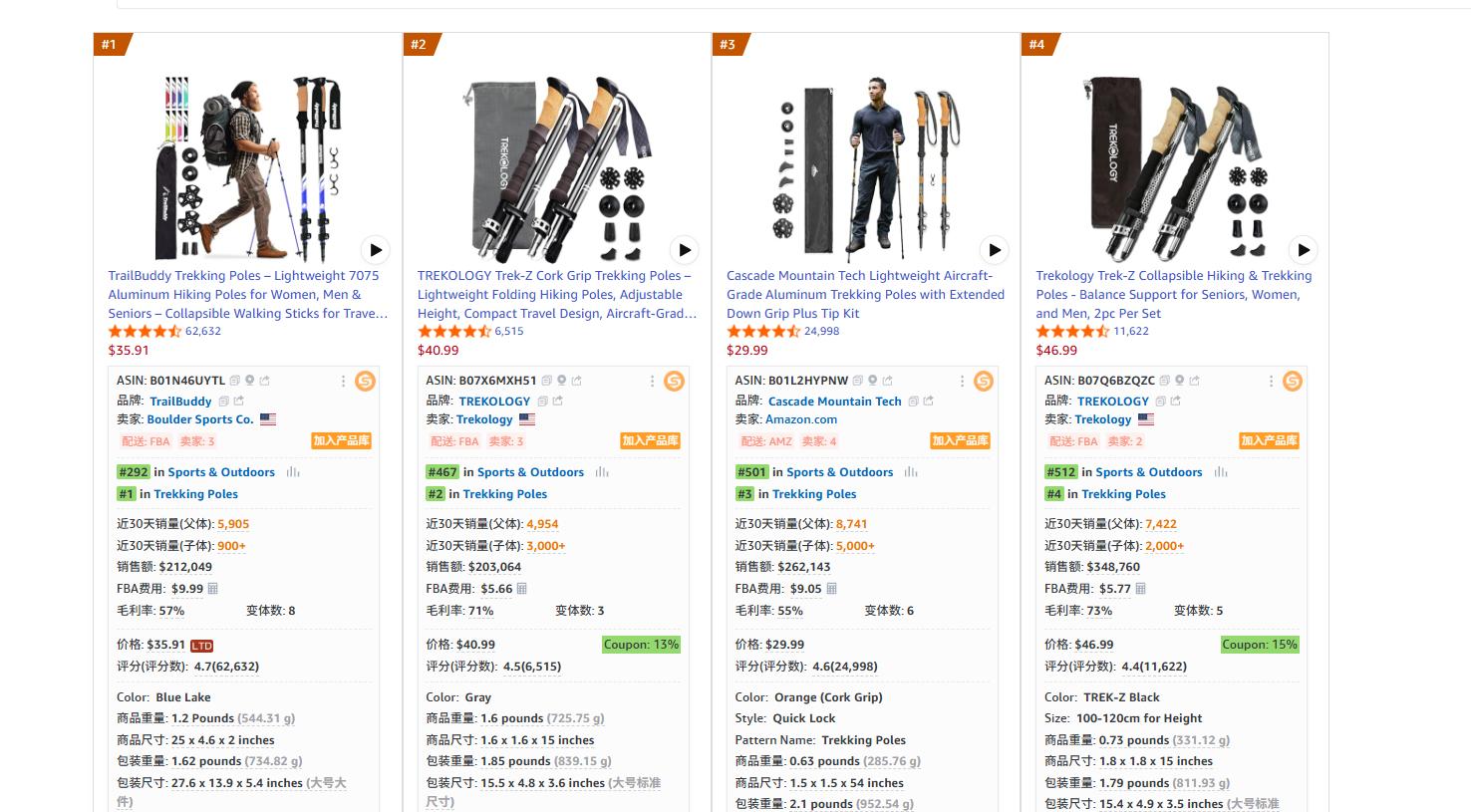Play the TrailBuddy product video
1471x812 pixels.
(x=375, y=249)
